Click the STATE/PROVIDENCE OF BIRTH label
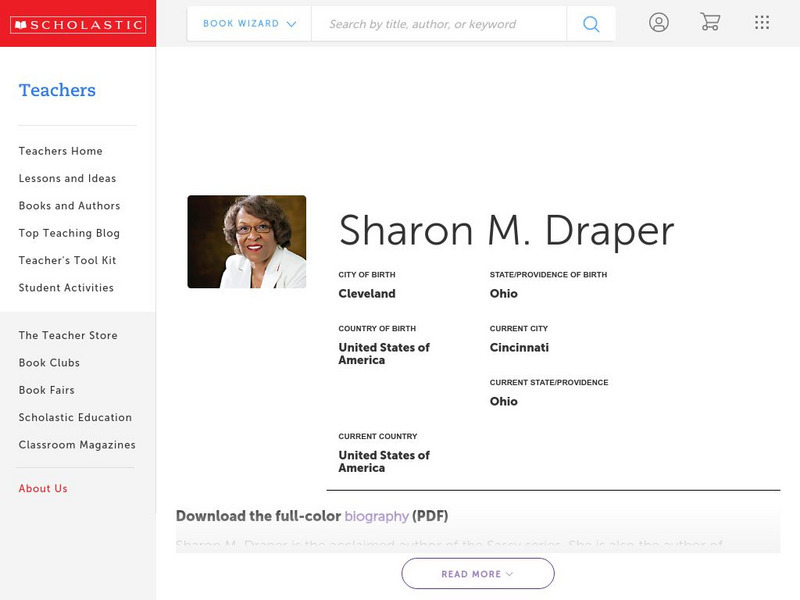 pos(548,274)
